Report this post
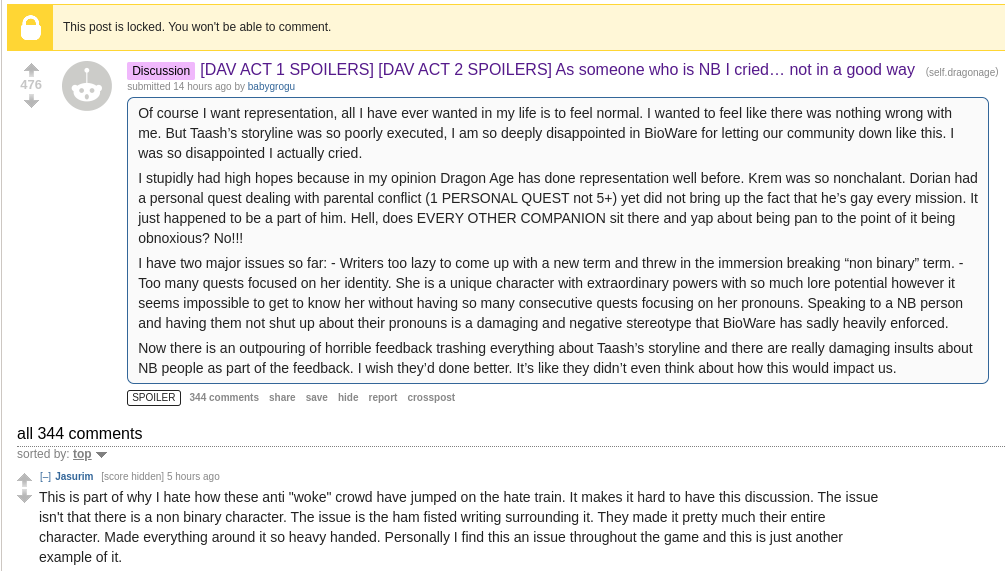 pos(383,397)
